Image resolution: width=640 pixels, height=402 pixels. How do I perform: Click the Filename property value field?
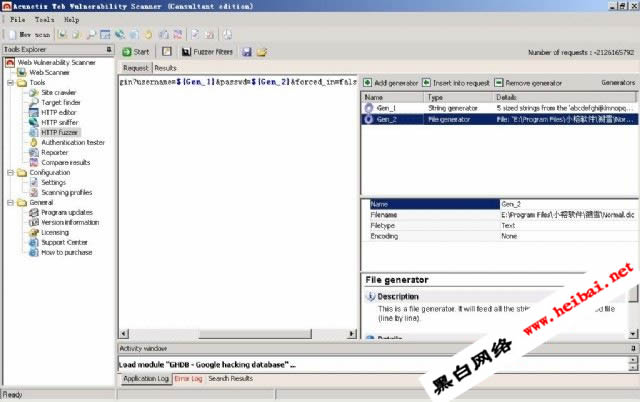click(569, 215)
